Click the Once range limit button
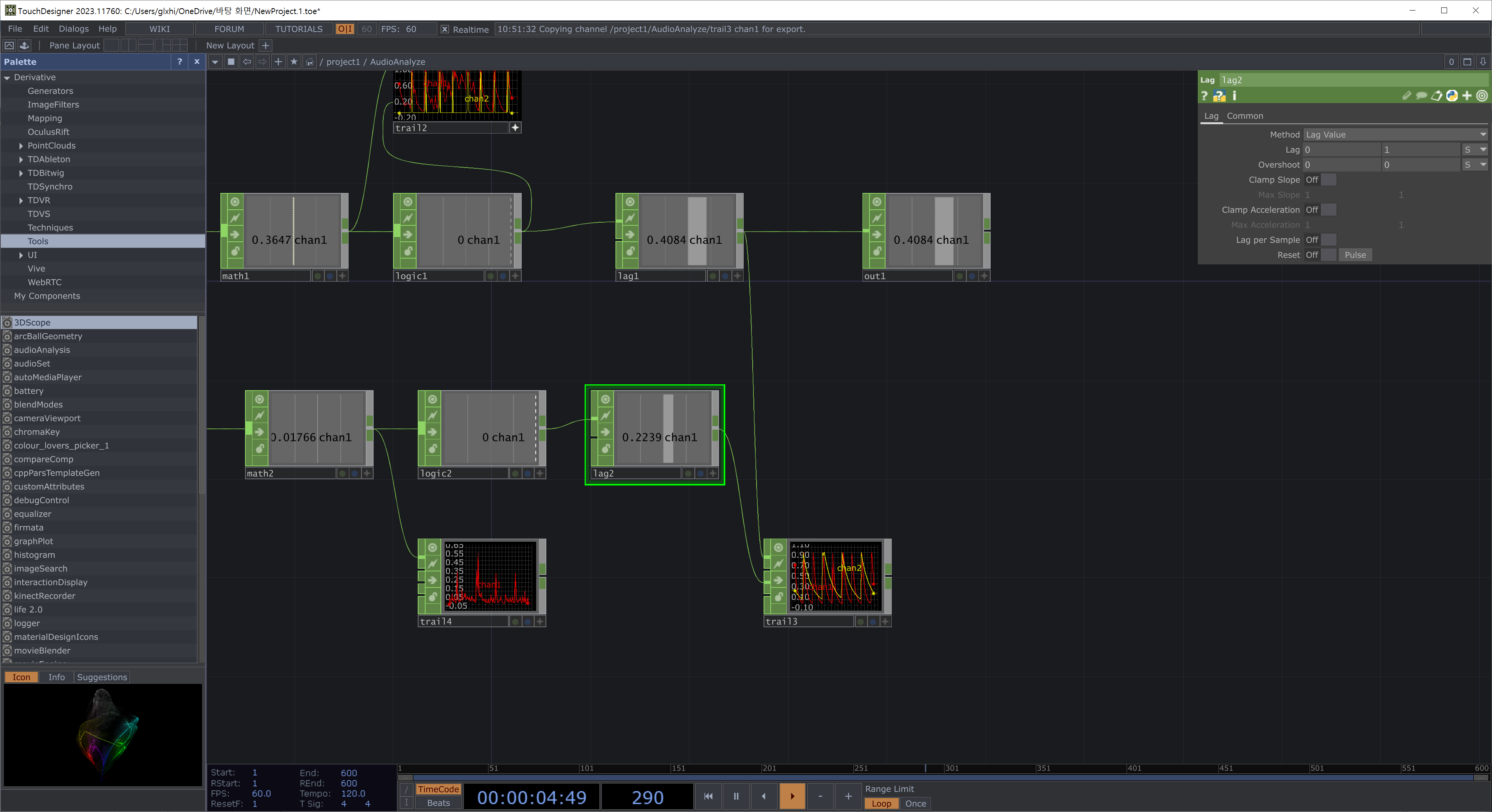1492x812 pixels. pyautogui.click(x=915, y=803)
